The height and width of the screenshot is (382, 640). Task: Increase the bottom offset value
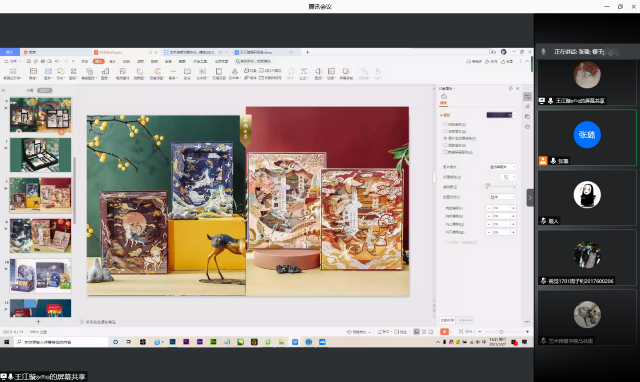coord(513,232)
